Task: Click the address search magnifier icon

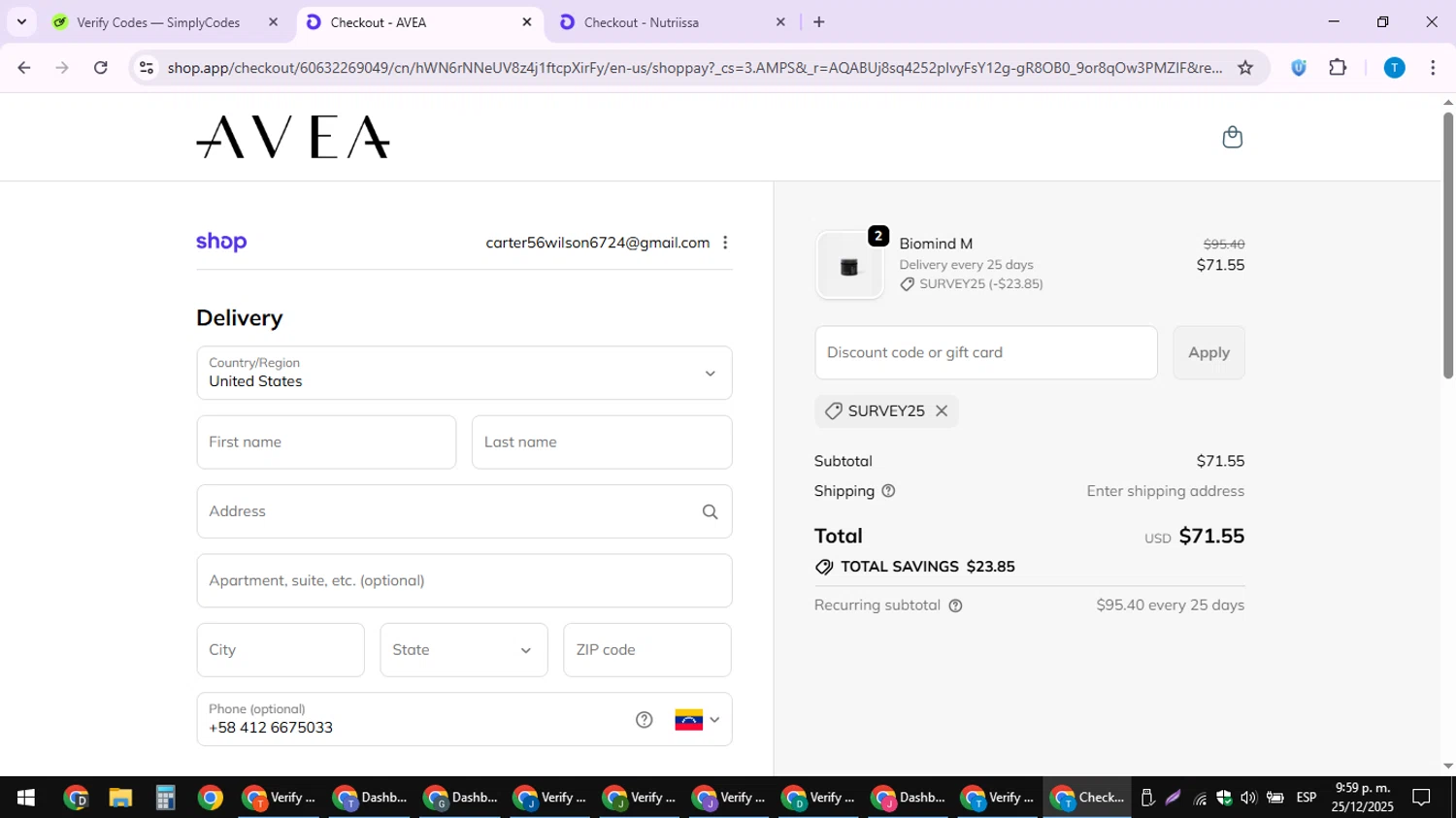Action: click(x=711, y=511)
